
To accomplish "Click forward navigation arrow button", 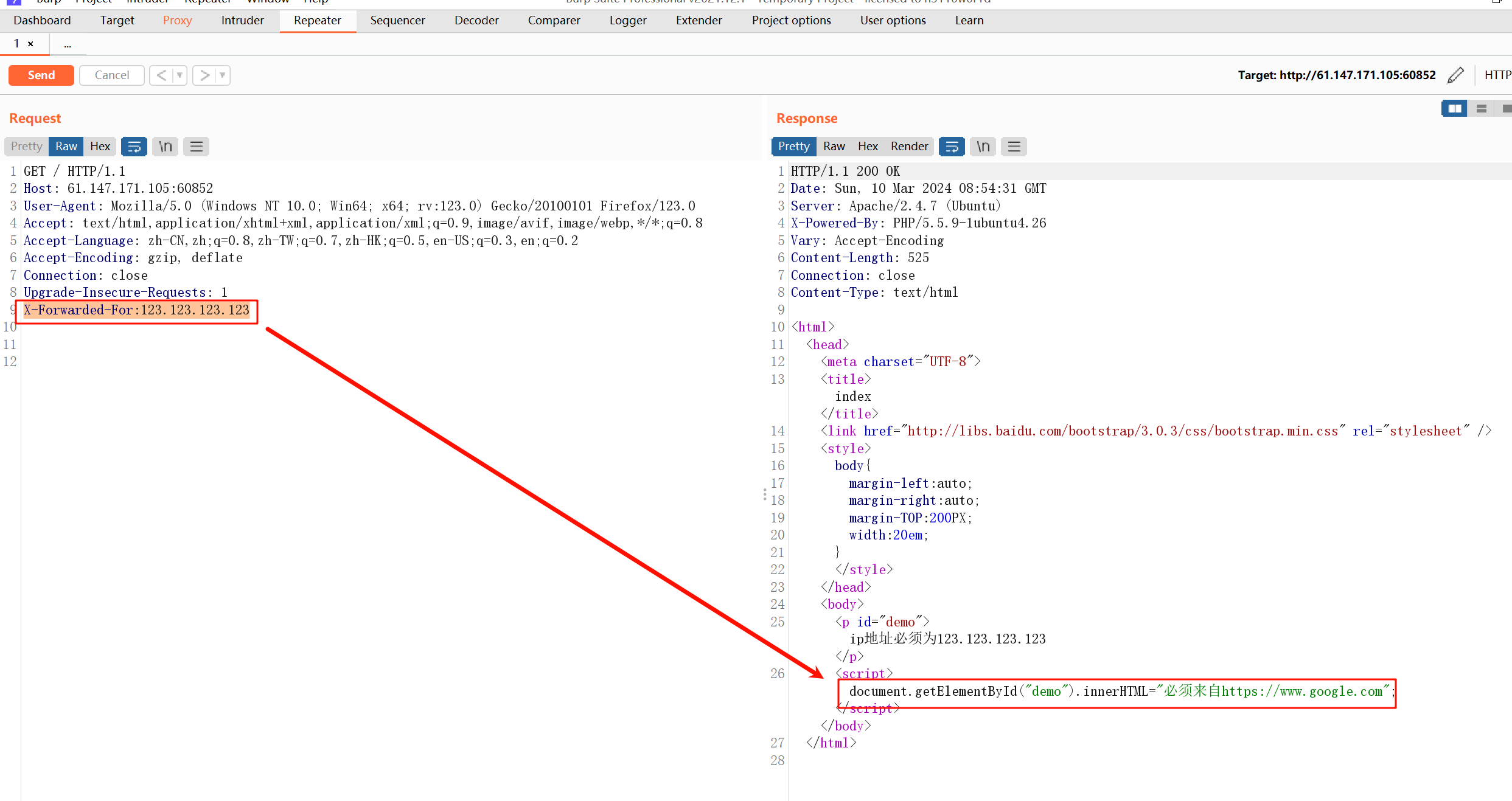I will click(205, 74).
